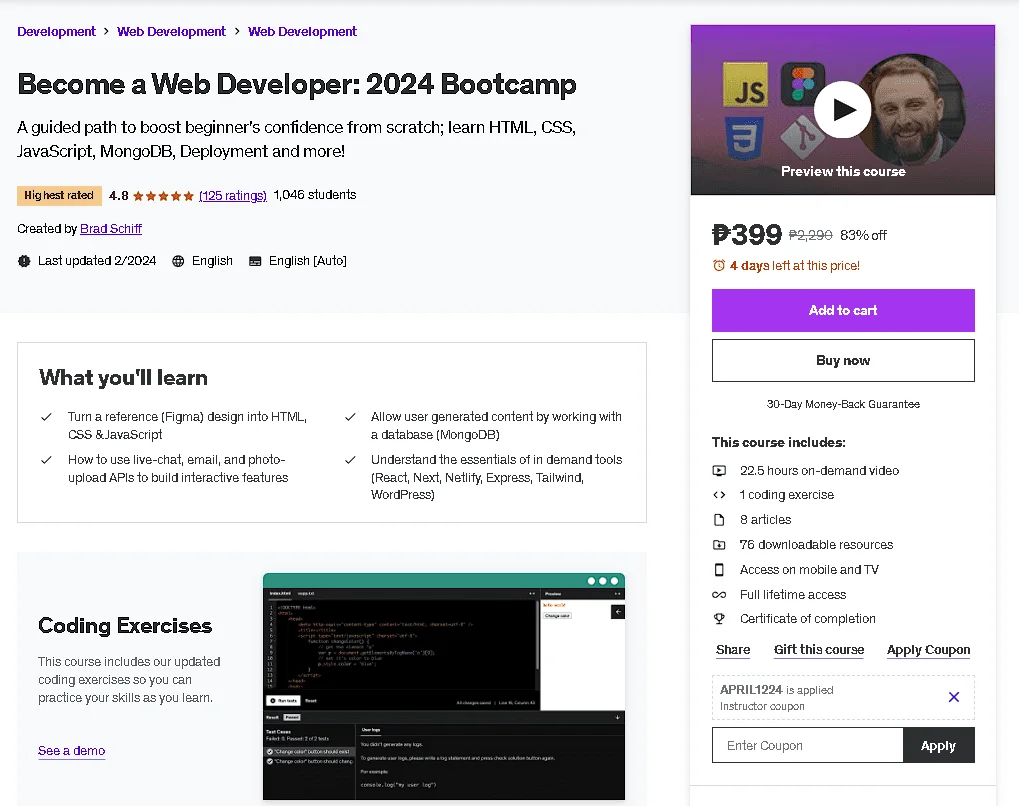Click the Apply Coupon link

(x=928, y=650)
